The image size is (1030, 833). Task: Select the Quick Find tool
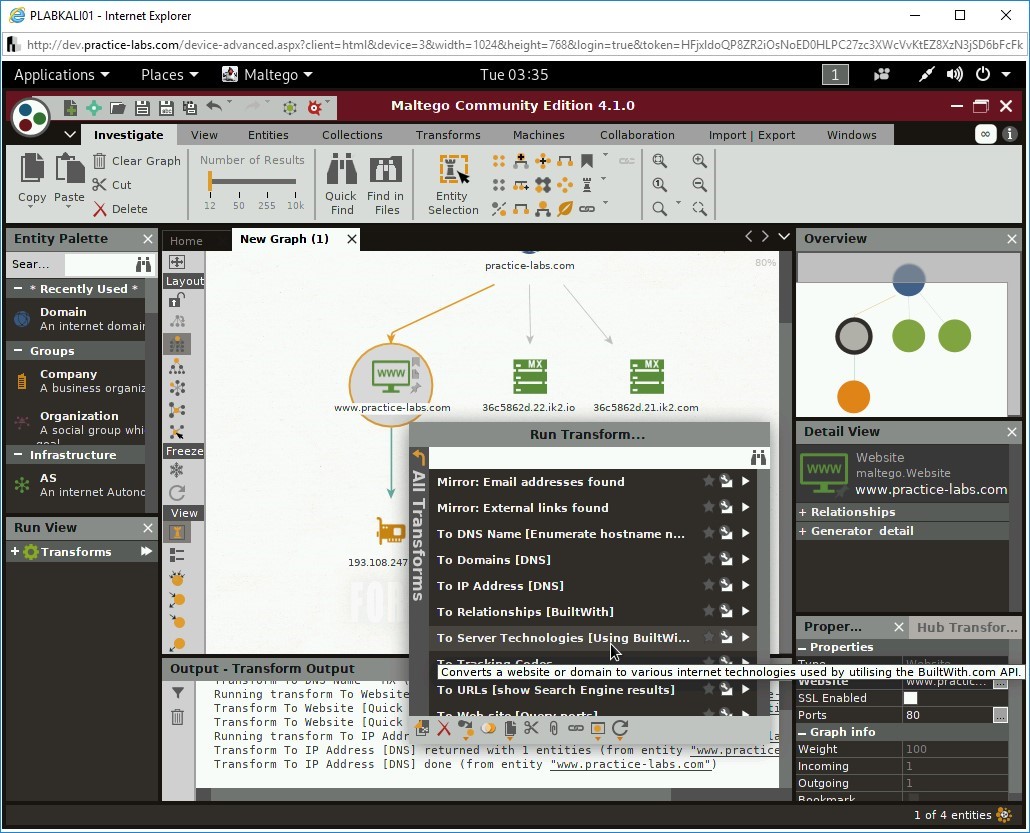(340, 180)
